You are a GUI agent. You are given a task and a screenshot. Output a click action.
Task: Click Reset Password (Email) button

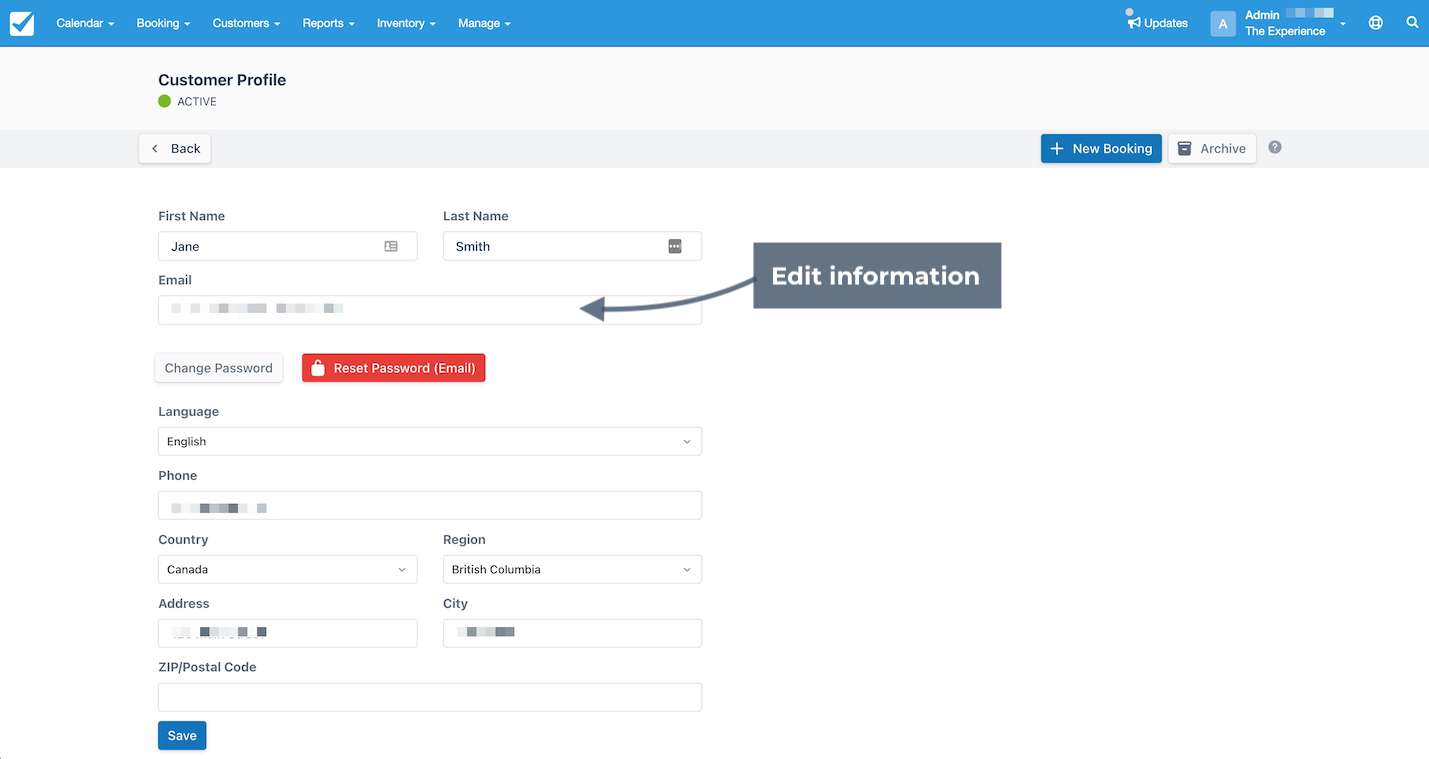394,368
